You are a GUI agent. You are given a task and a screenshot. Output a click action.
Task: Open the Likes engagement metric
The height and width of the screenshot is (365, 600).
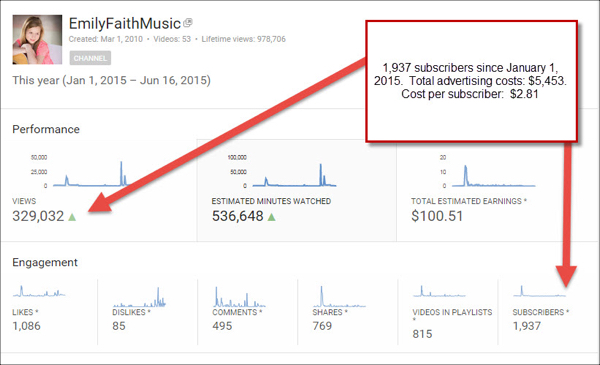25,312
